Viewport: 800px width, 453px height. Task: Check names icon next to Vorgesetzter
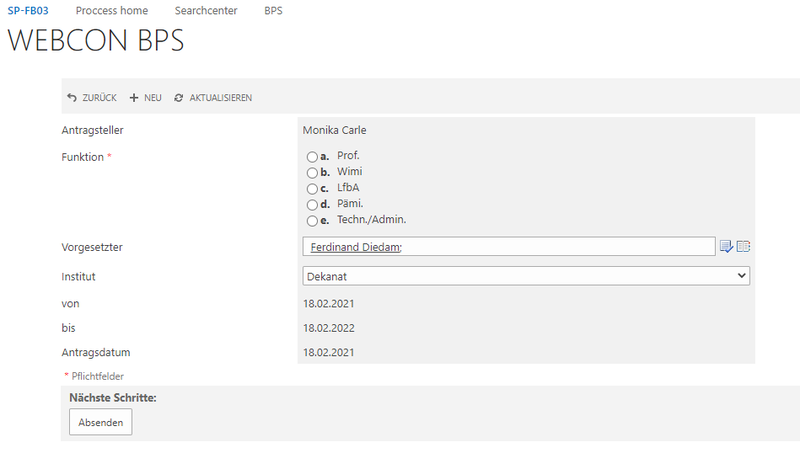pos(726,247)
